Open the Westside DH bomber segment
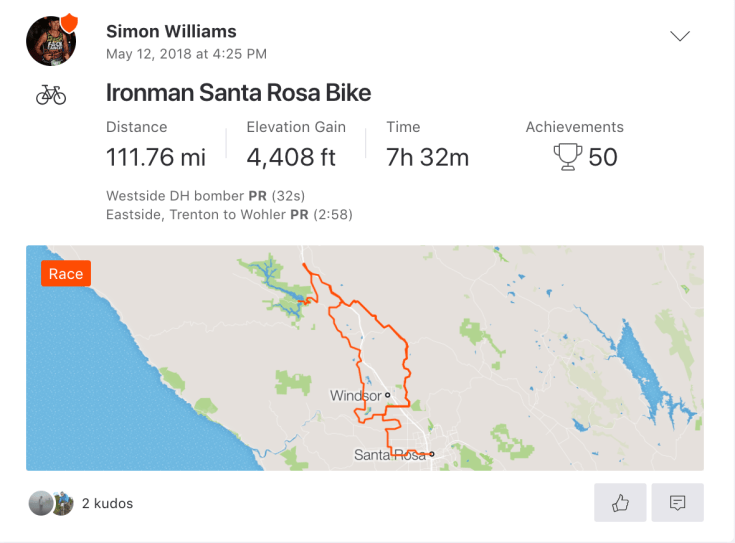Screen dimensions: 735x543 click(x=174, y=195)
